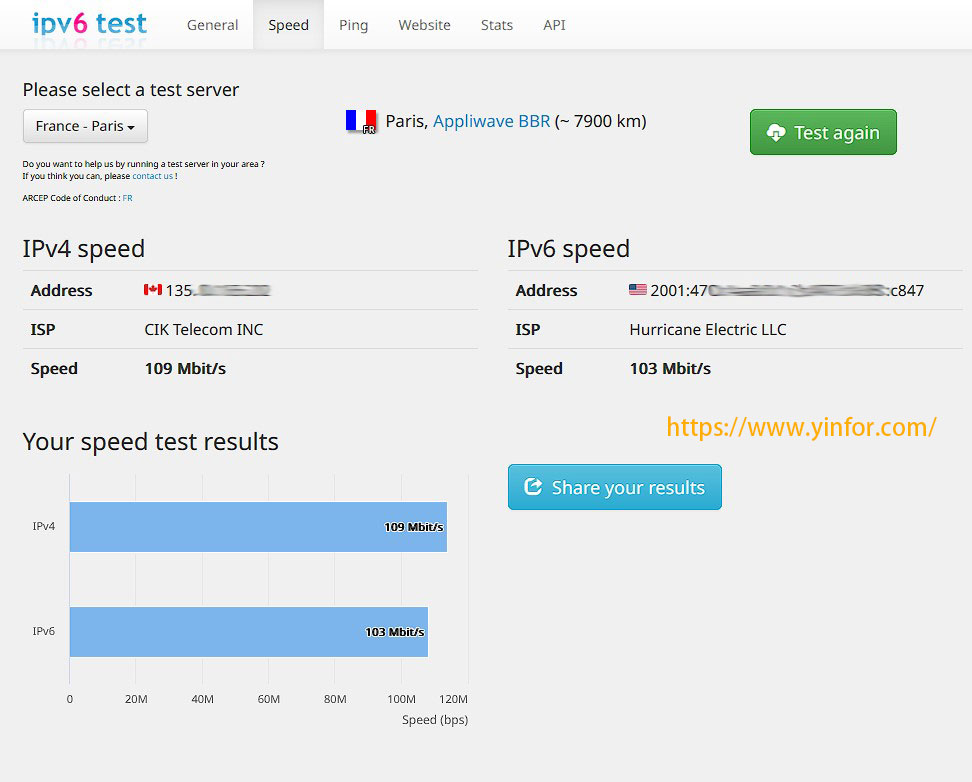972x782 pixels.
Task: Switch to the Ping tab
Action: pyautogui.click(x=353, y=25)
